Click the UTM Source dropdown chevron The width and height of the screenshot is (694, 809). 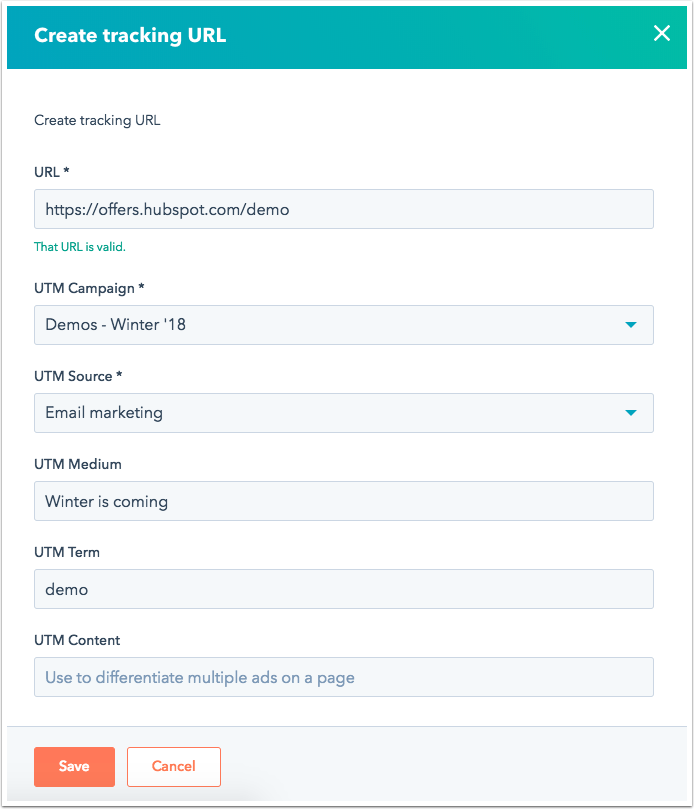point(632,412)
